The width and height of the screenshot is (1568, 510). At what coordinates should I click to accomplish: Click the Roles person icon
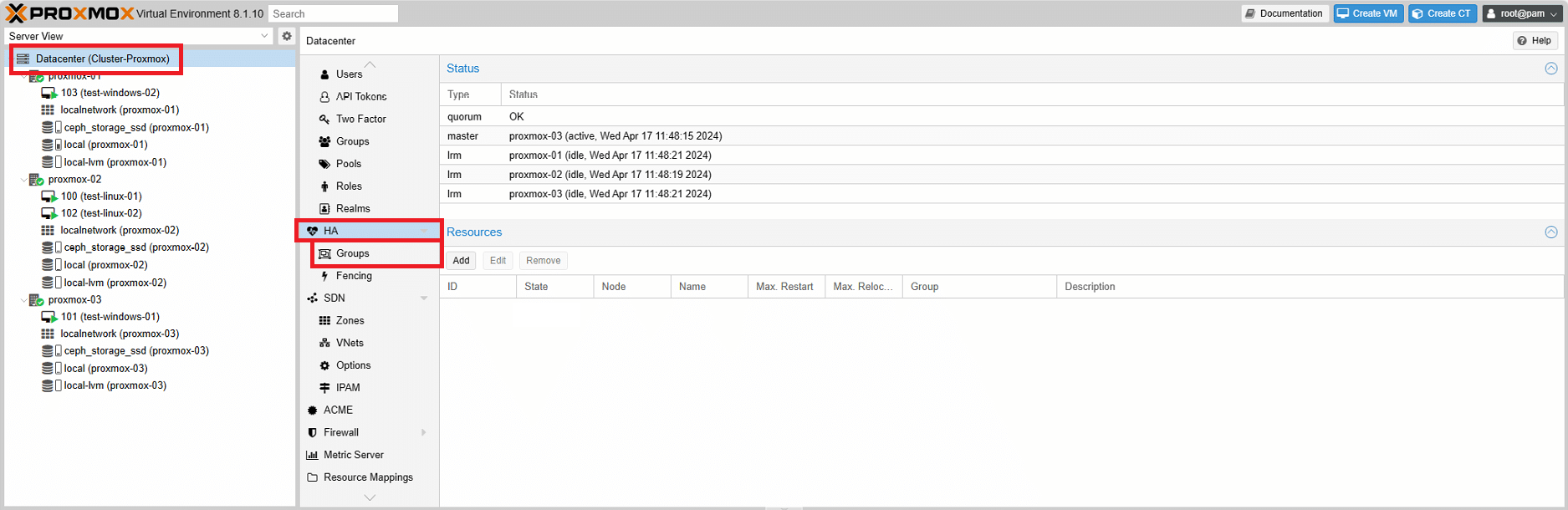(324, 186)
